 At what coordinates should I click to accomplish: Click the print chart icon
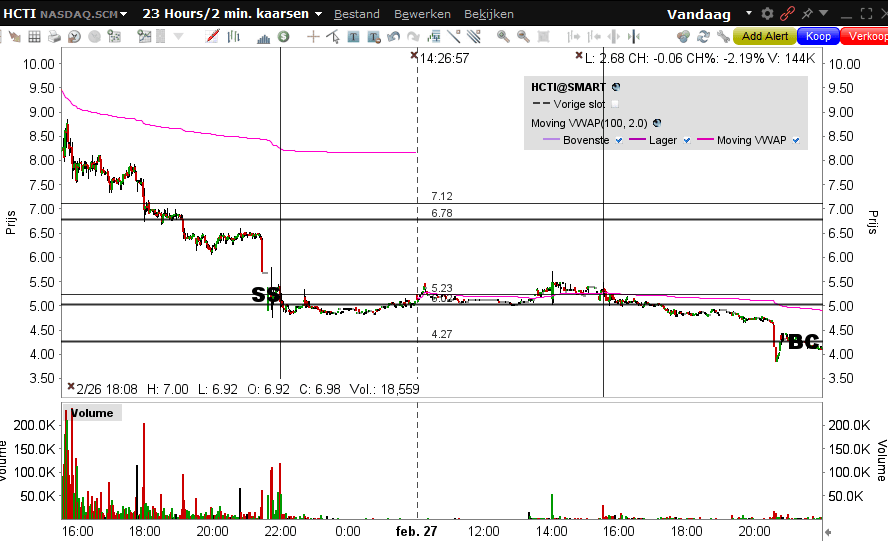tap(54, 37)
